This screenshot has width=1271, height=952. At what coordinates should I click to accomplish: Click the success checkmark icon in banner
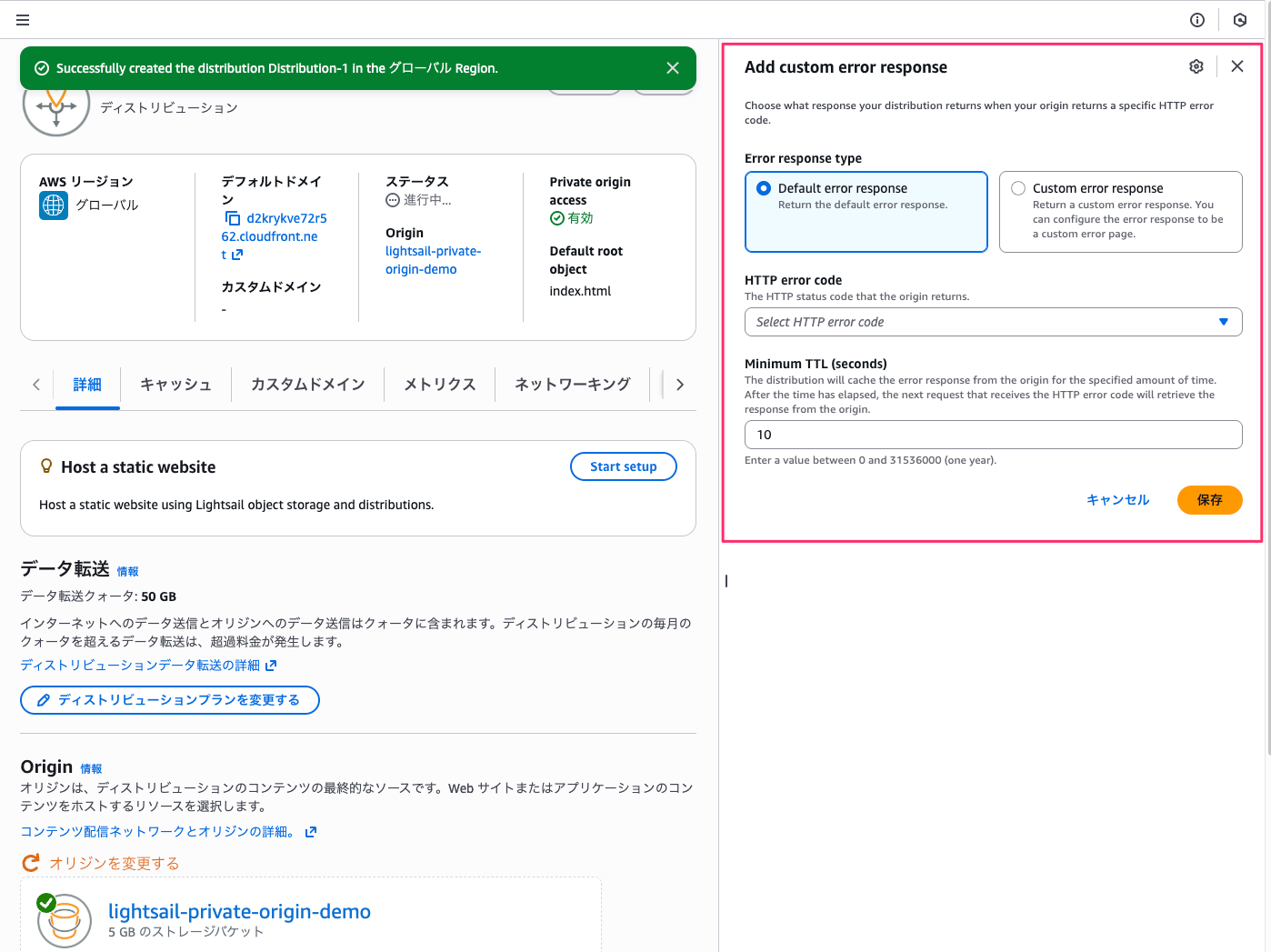42,68
